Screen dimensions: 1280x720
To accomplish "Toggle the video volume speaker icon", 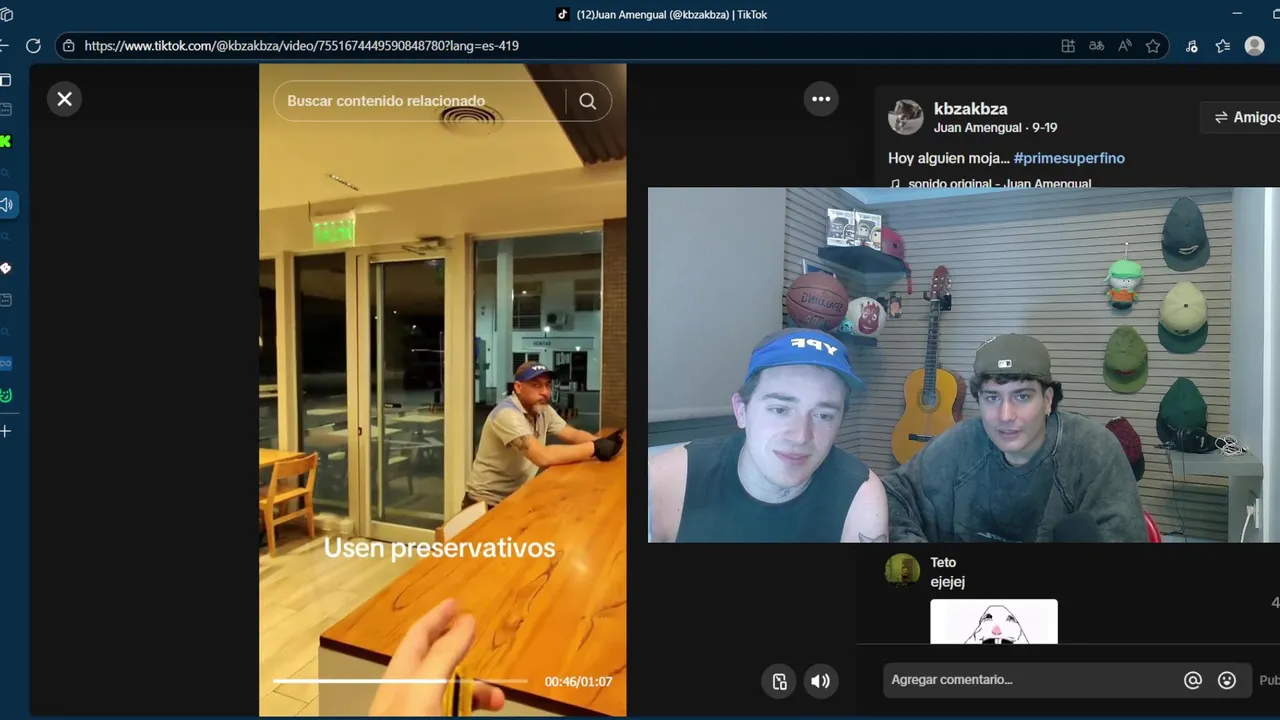I will pyautogui.click(x=820, y=681).
